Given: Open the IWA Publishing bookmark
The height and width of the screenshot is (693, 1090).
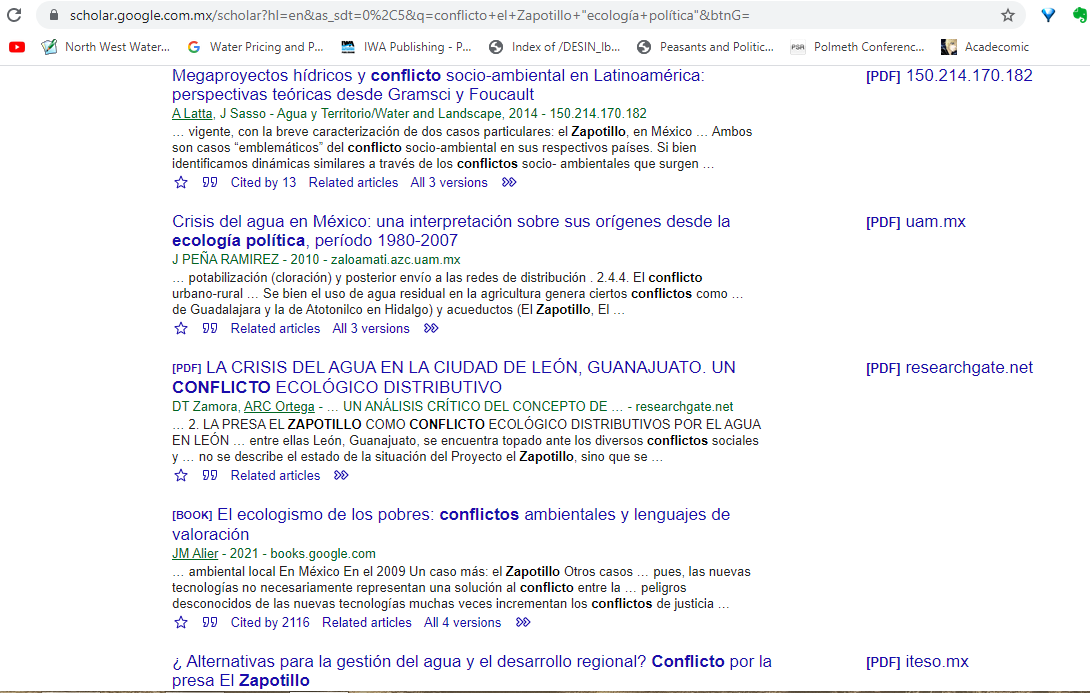Looking at the screenshot, I should (x=406, y=47).
